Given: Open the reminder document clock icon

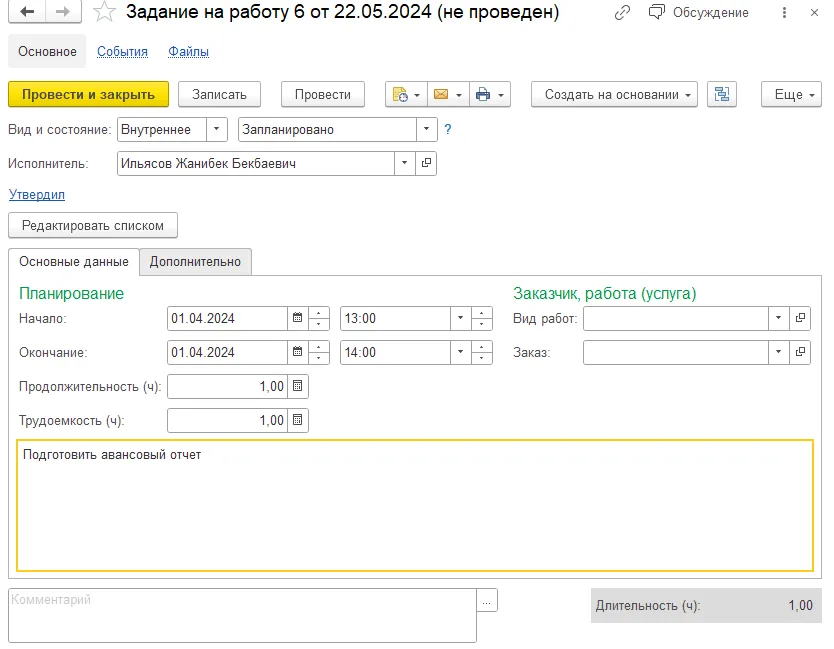Looking at the screenshot, I should [406, 95].
